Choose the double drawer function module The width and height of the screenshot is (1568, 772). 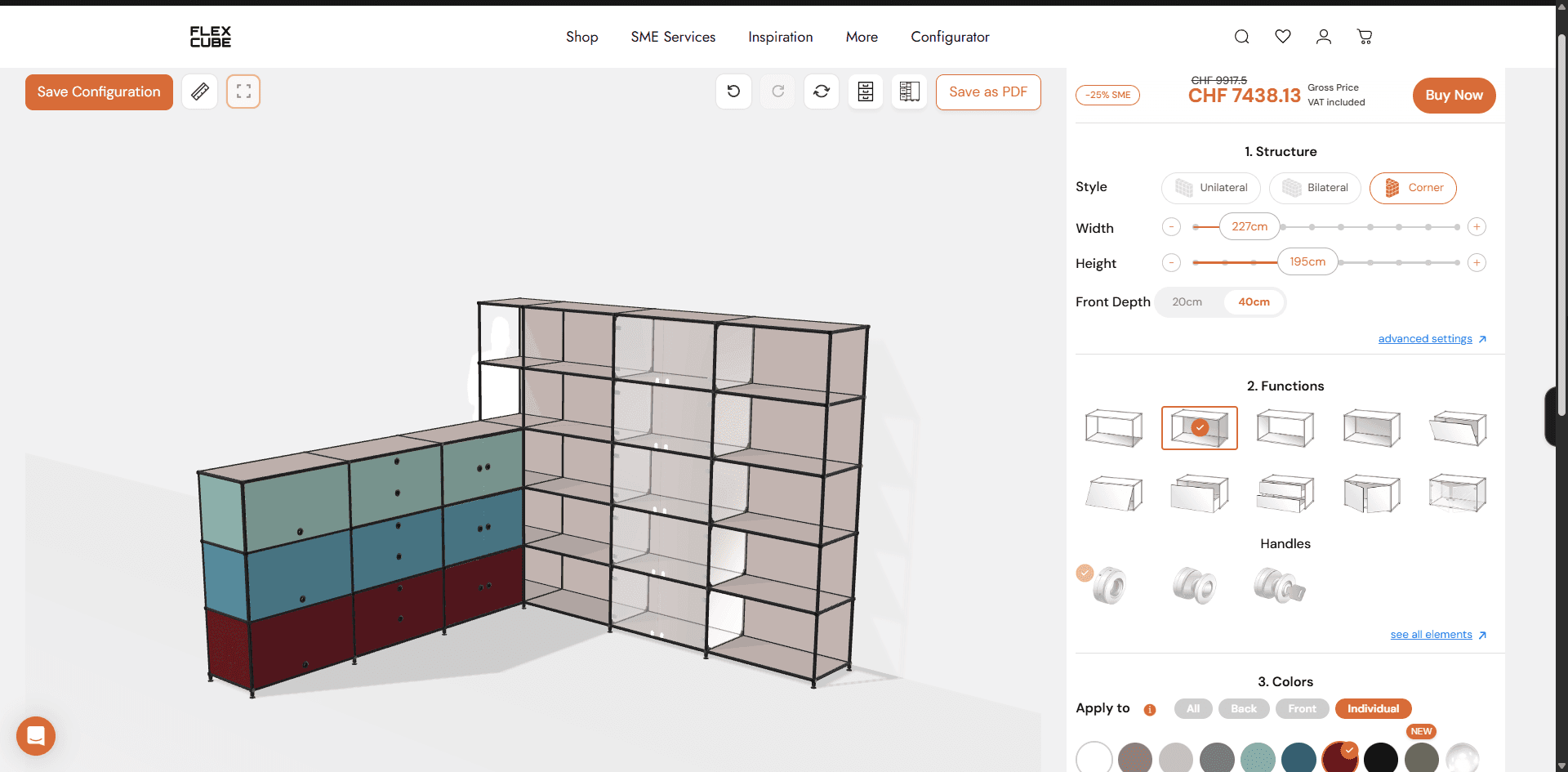[x=1285, y=493]
